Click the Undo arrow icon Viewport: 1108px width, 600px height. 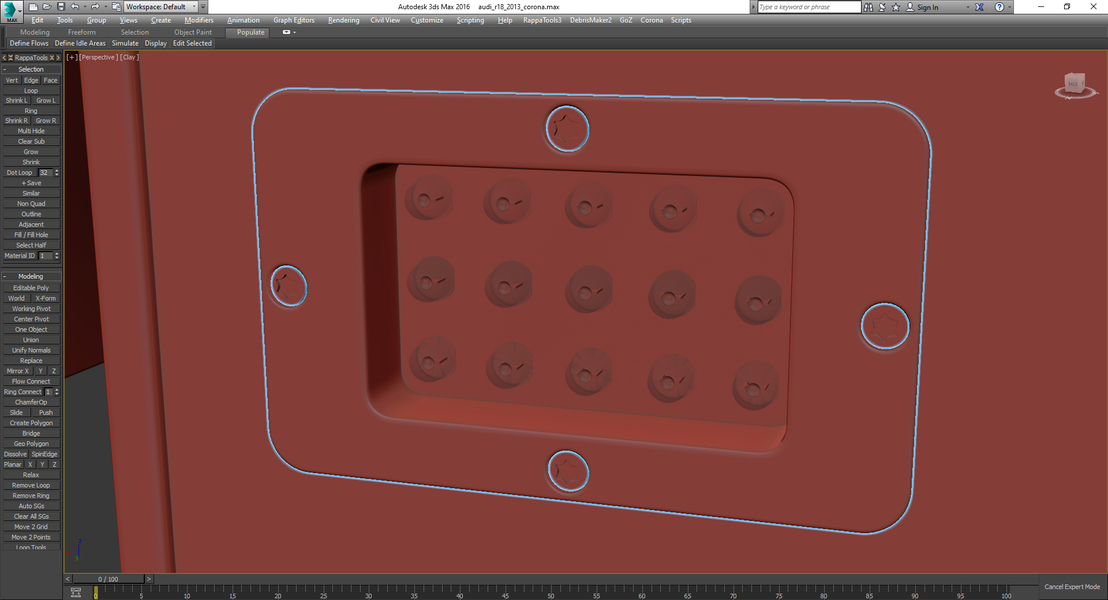pos(74,6)
